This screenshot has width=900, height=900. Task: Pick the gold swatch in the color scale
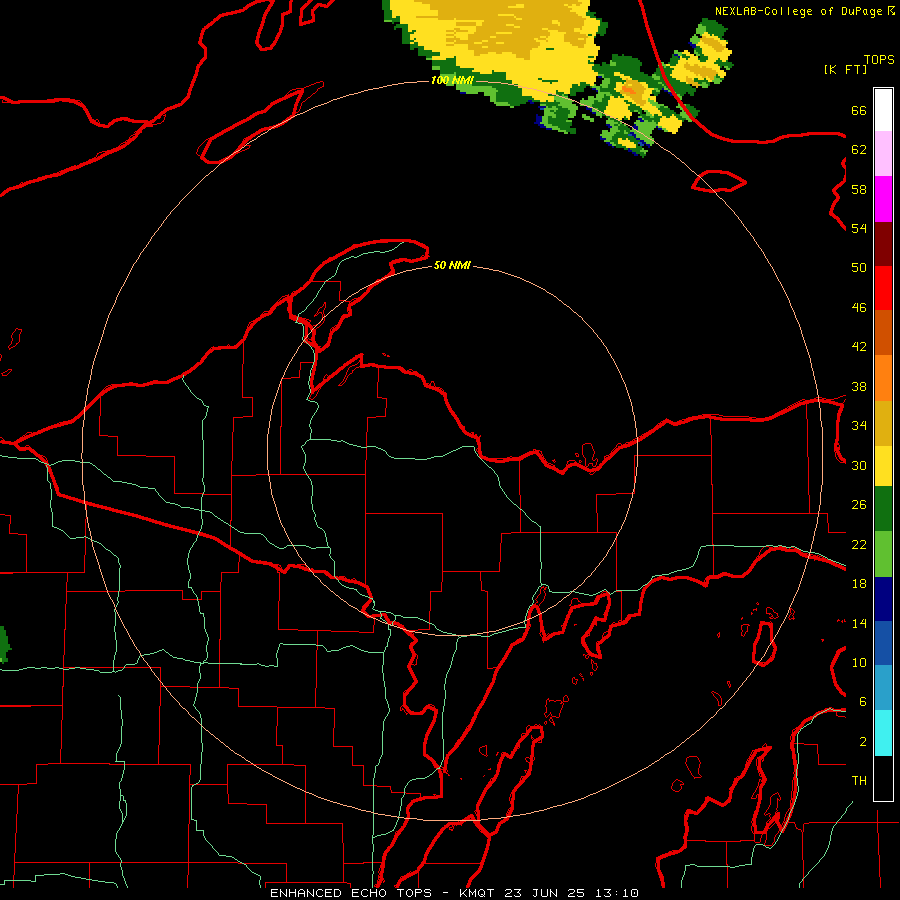[883, 423]
